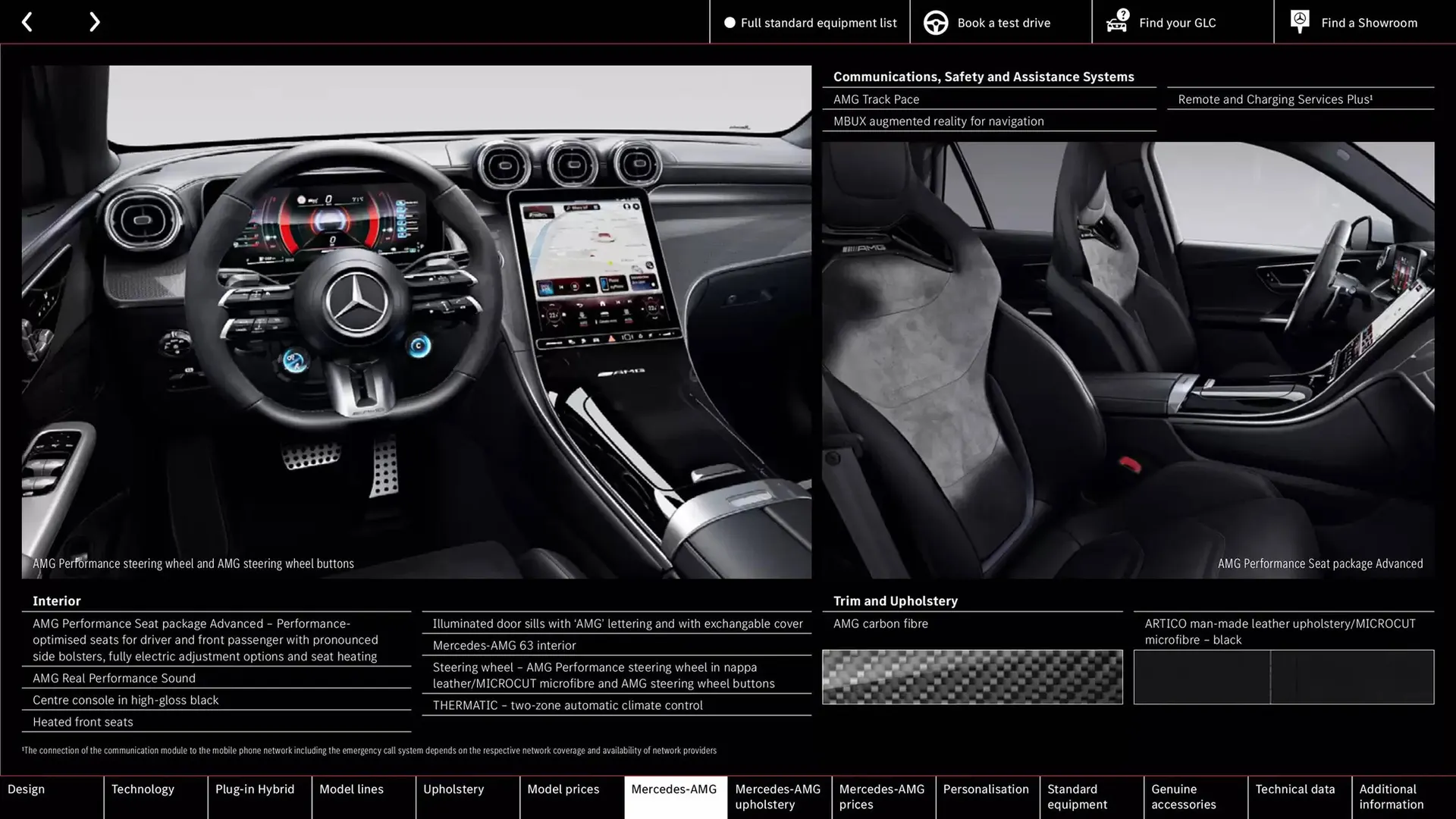
Task: Click the showroom map pin icon
Action: tap(1300, 22)
